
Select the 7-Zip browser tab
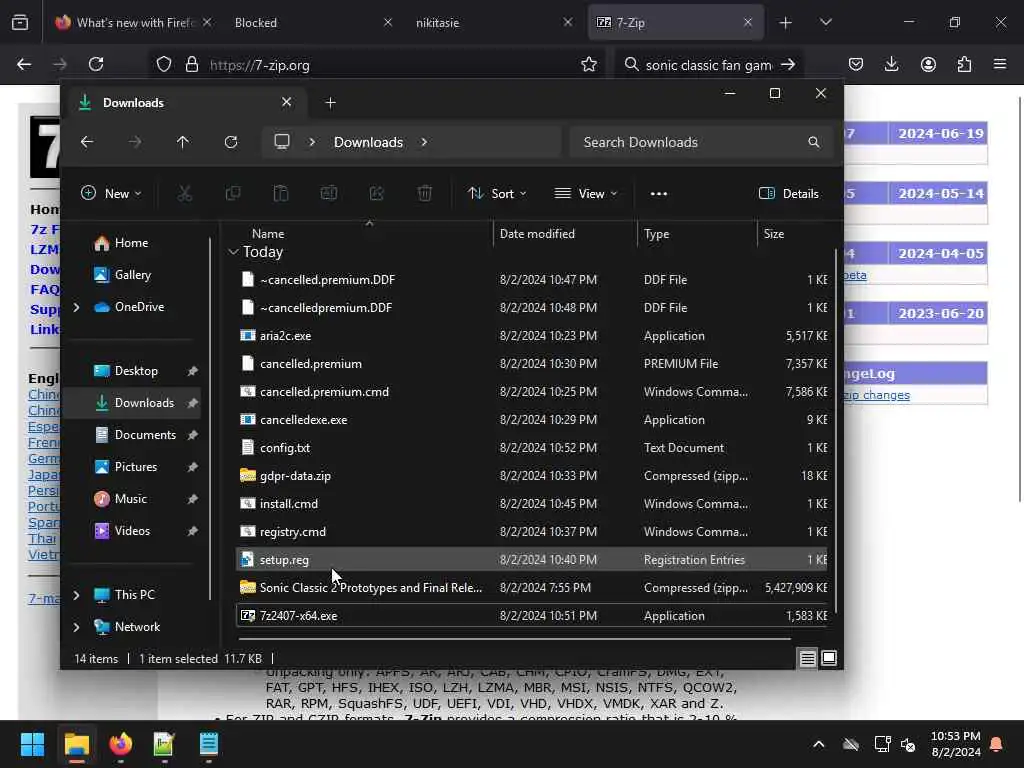click(x=675, y=22)
